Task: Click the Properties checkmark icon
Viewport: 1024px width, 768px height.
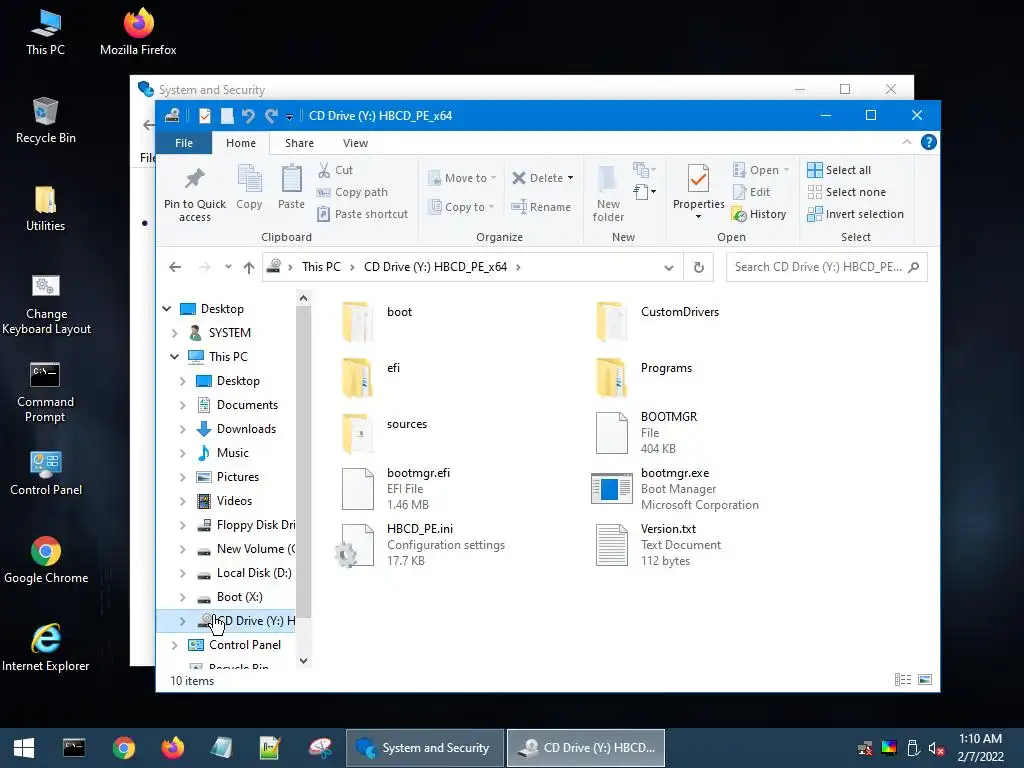Action: coord(698,179)
